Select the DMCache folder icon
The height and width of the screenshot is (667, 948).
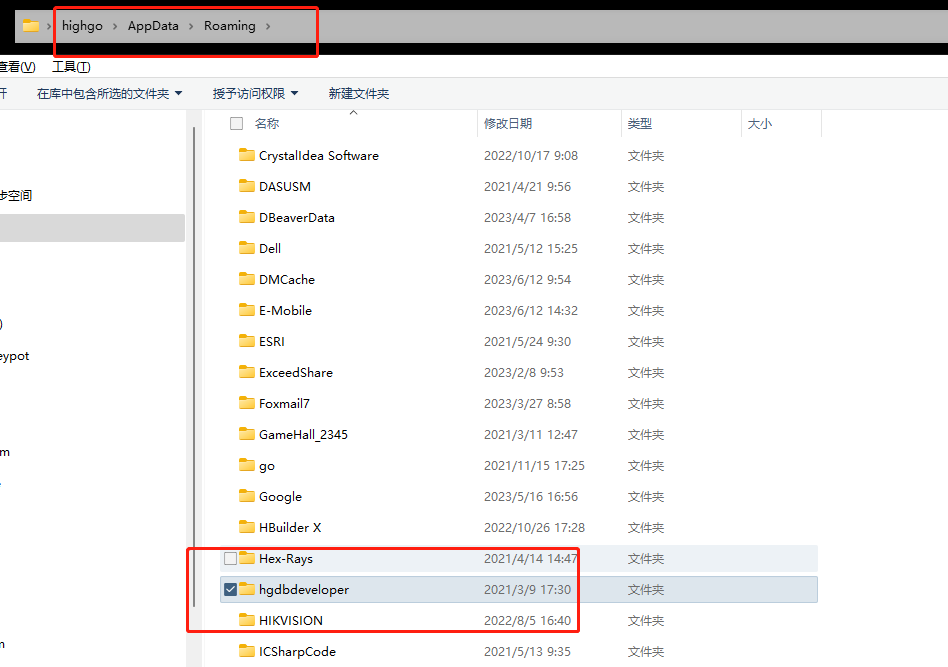click(x=247, y=279)
